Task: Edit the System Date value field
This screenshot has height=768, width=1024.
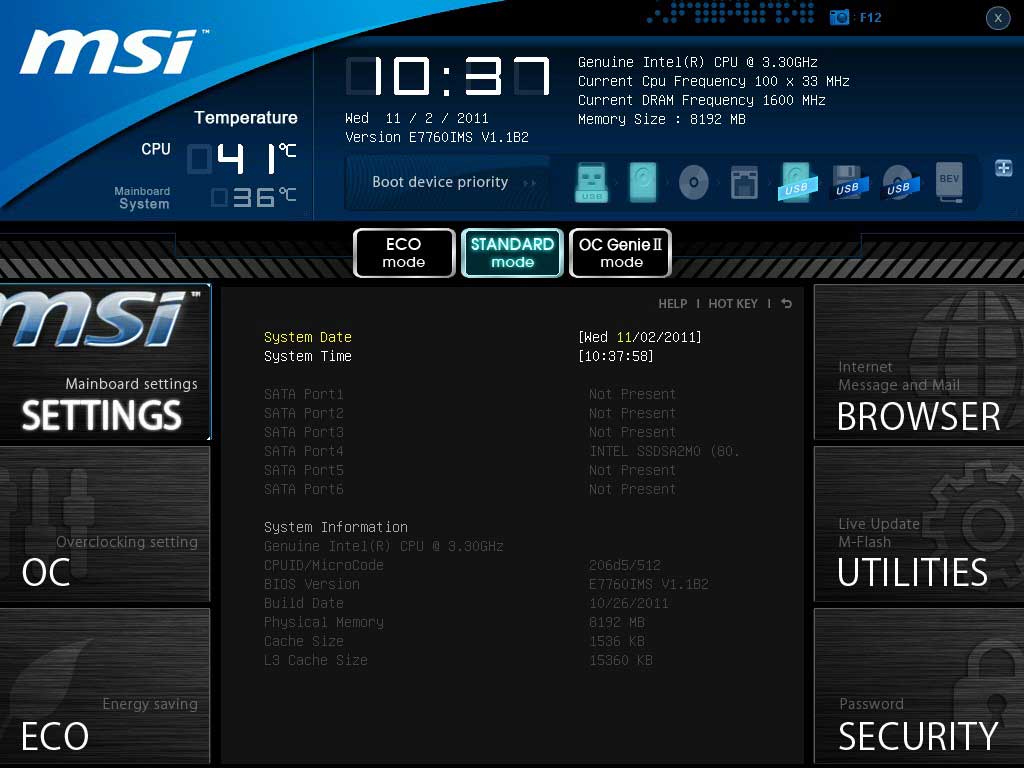Action: pos(640,337)
